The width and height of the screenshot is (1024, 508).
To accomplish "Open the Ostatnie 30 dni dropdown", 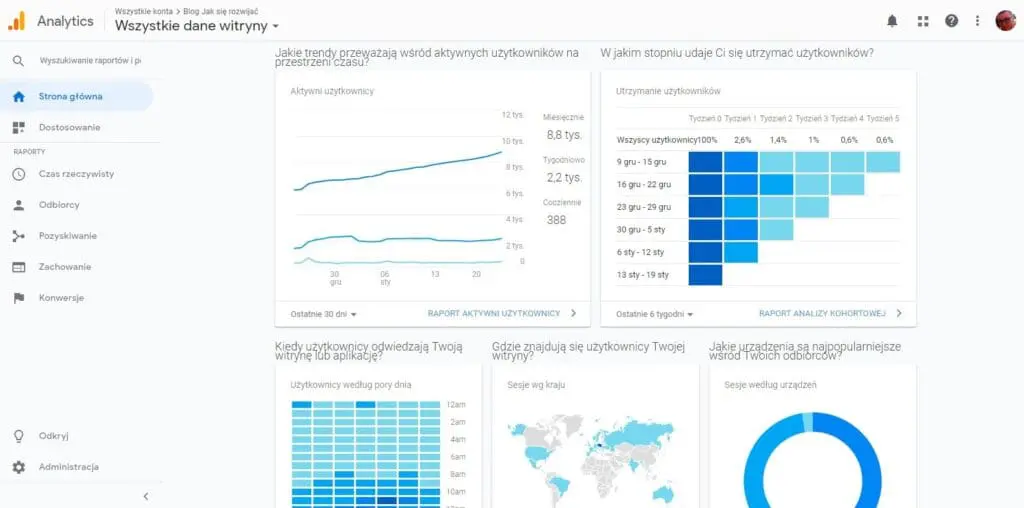I will pos(323,314).
